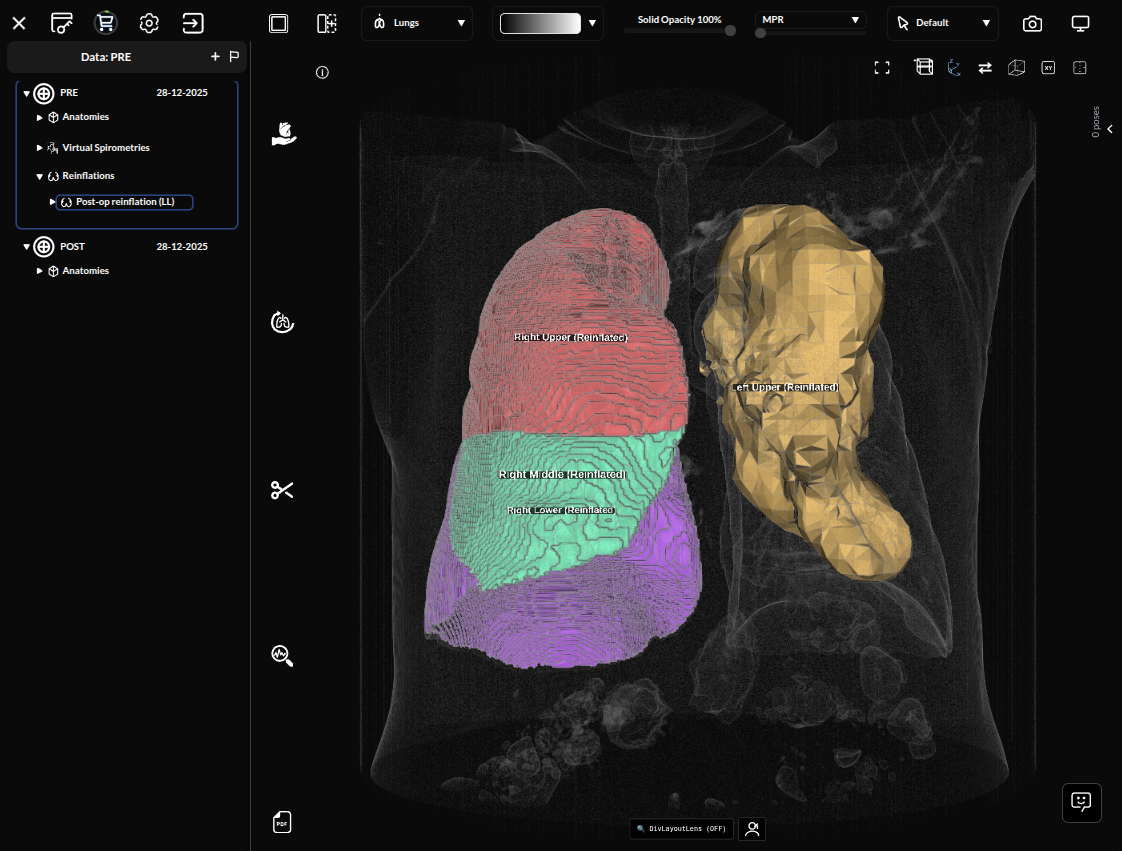Viewport: 1122px width, 851px height.
Task: Toggle the split view layout icon
Action: (x=327, y=23)
